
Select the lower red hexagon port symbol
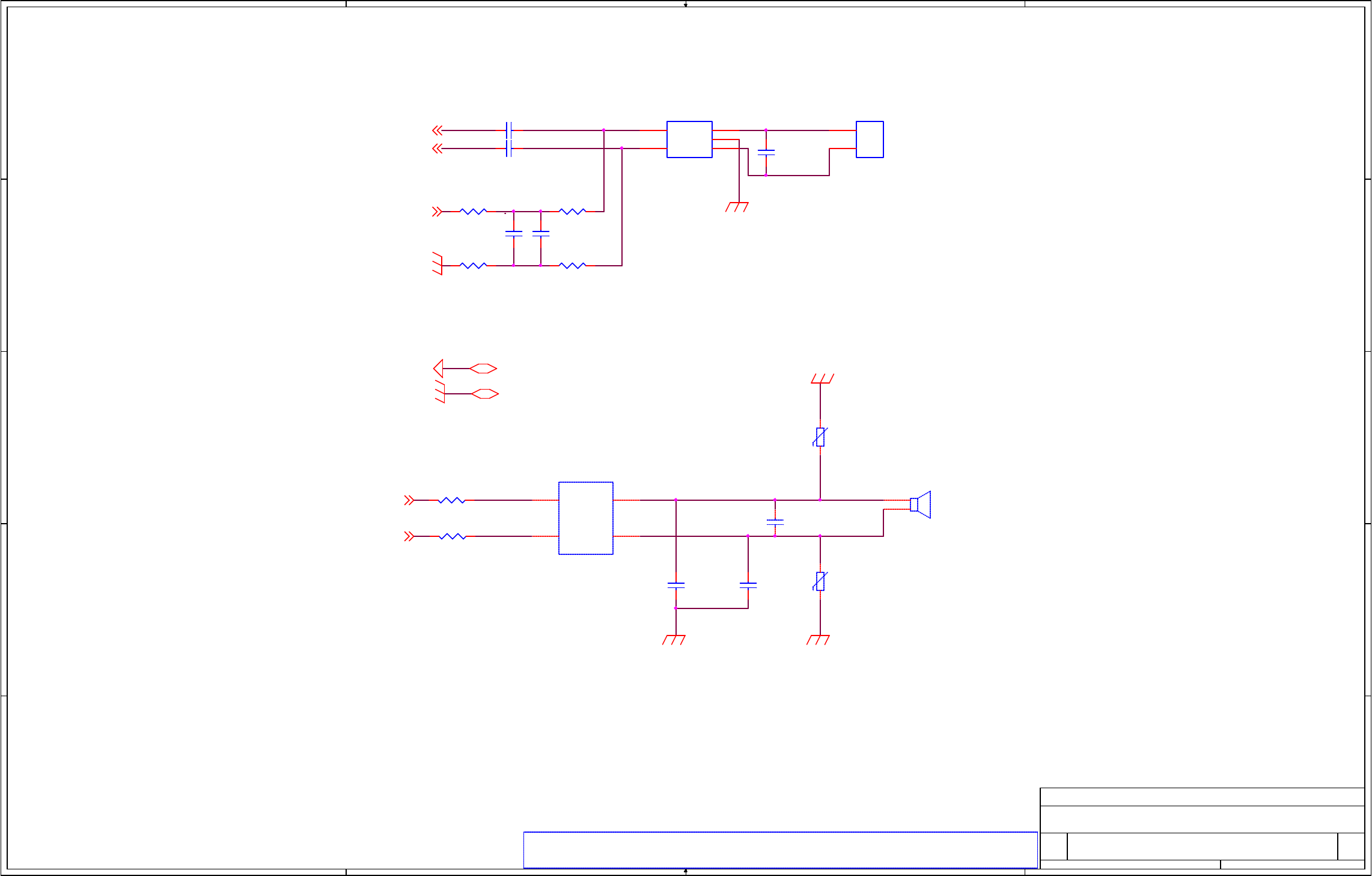point(485,394)
